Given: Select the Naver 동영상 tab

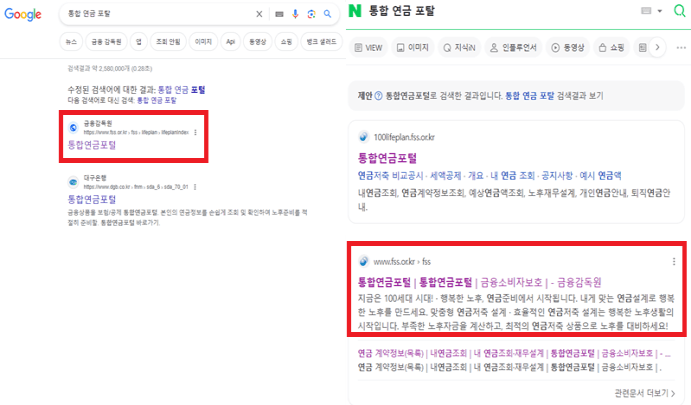Looking at the screenshot, I should click(568, 48).
